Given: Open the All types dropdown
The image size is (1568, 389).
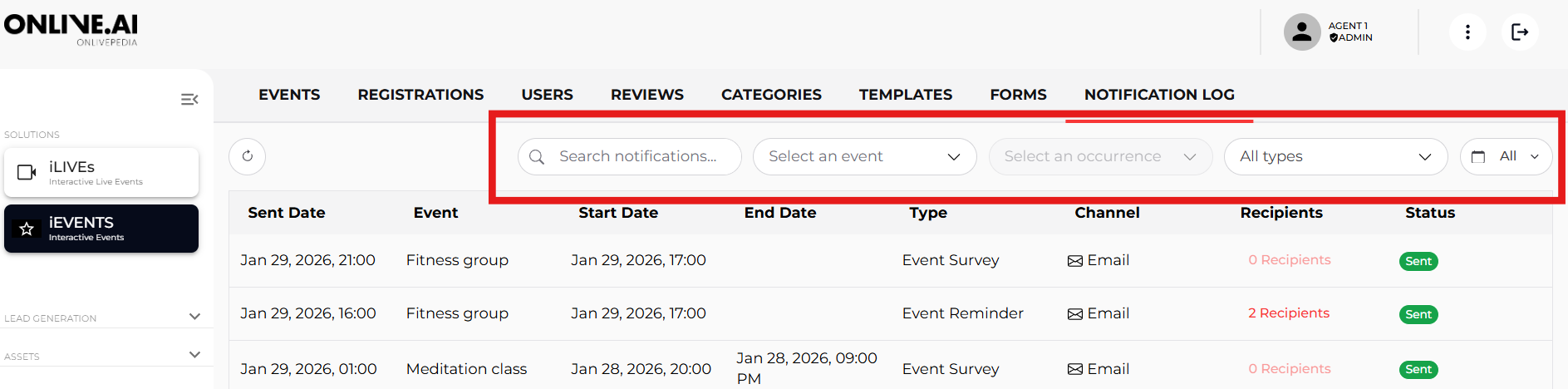Looking at the screenshot, I should click(1335, 156).
